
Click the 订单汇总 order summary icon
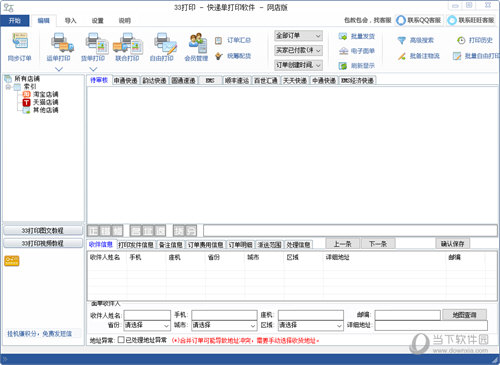218,41
